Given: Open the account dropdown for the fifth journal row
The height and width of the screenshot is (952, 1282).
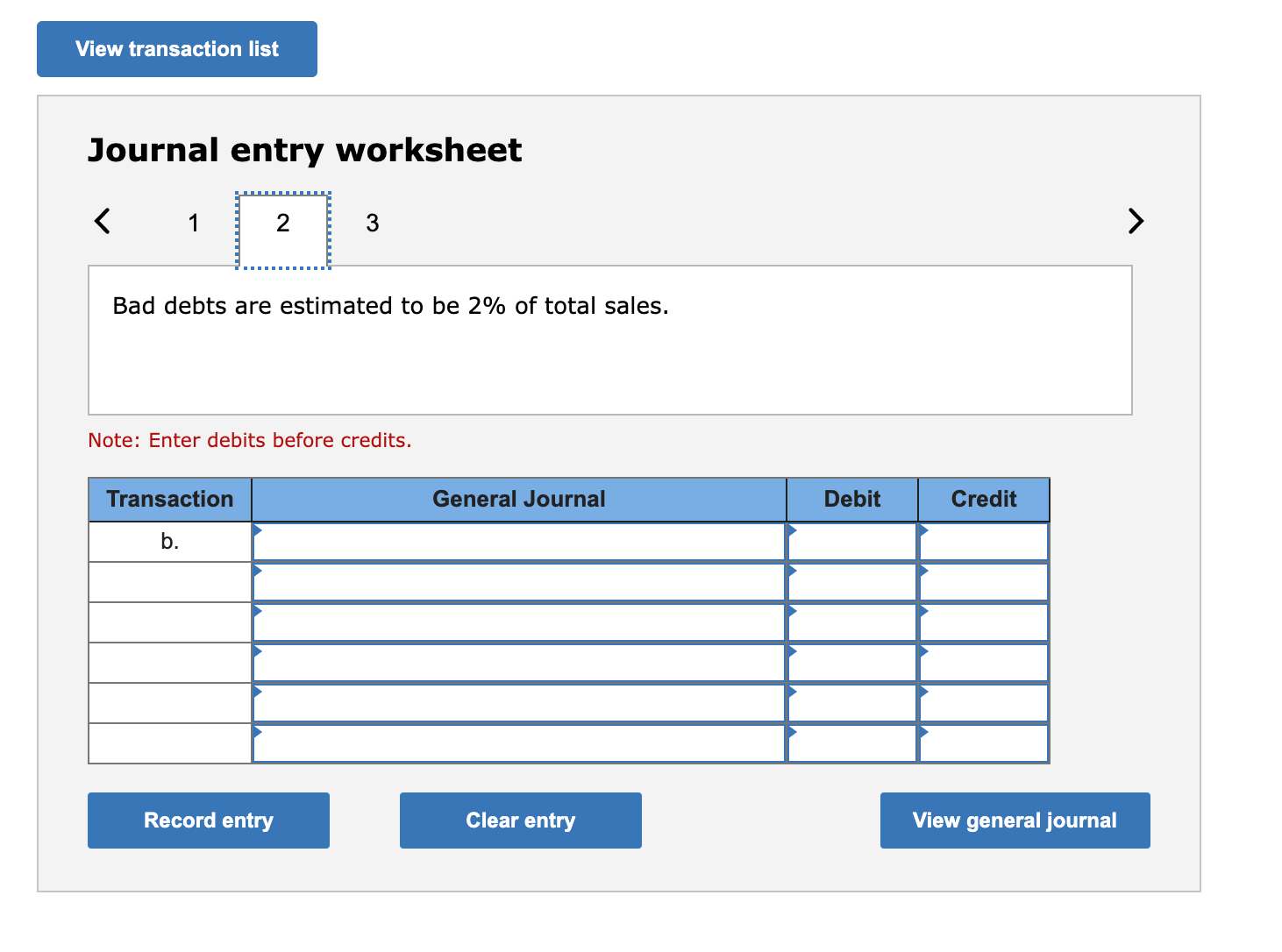Looking at the screenshot, I should point(257,692).
